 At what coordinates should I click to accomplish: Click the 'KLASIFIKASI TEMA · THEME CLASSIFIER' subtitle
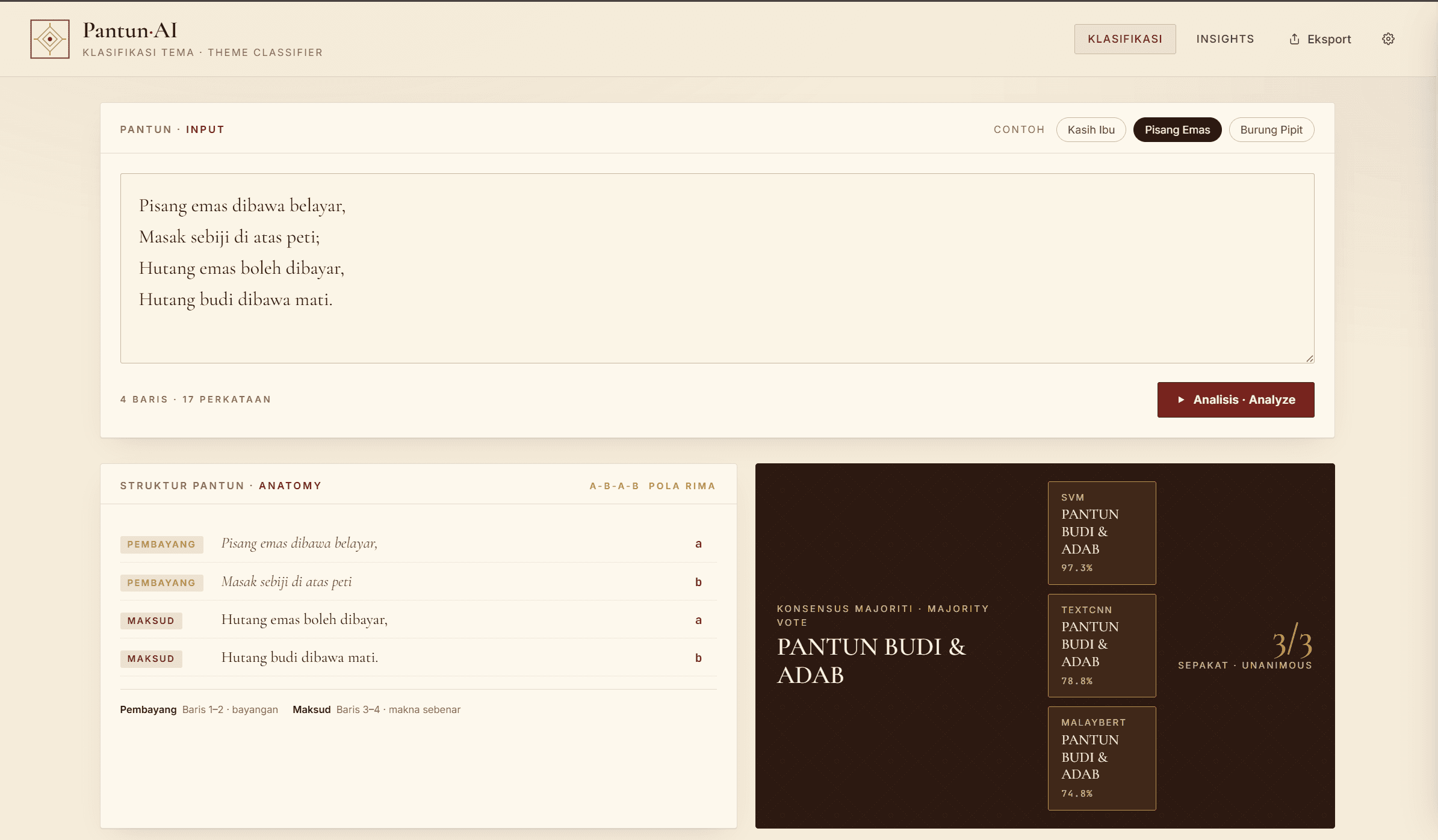click(x=202, y=53)
